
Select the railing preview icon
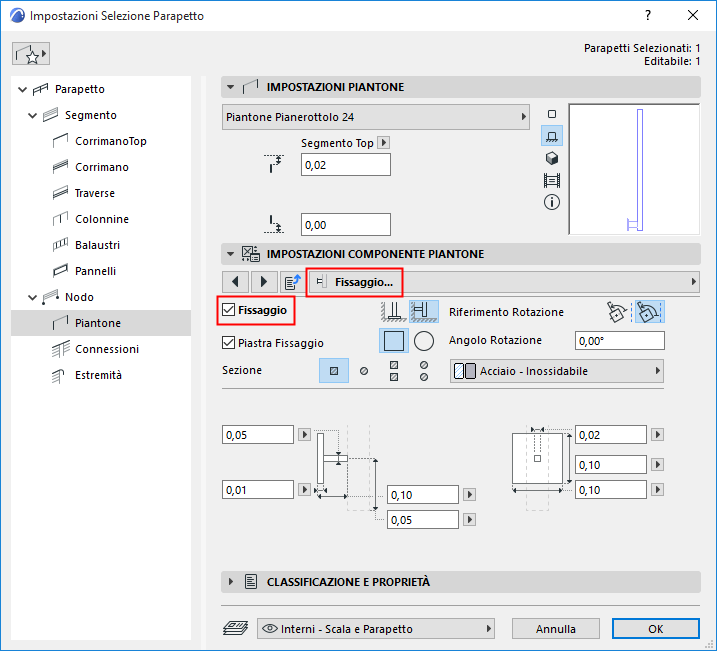552,181
